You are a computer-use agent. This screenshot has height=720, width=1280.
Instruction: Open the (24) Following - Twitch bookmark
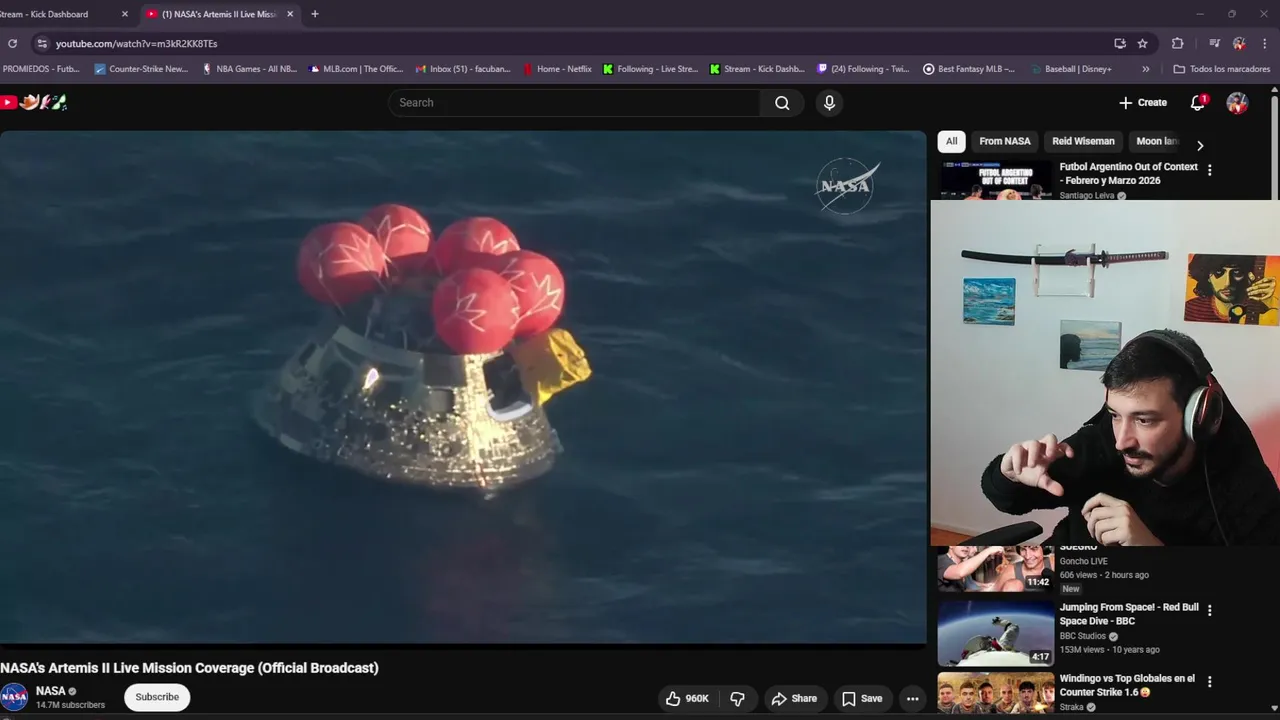coord(863,69)
